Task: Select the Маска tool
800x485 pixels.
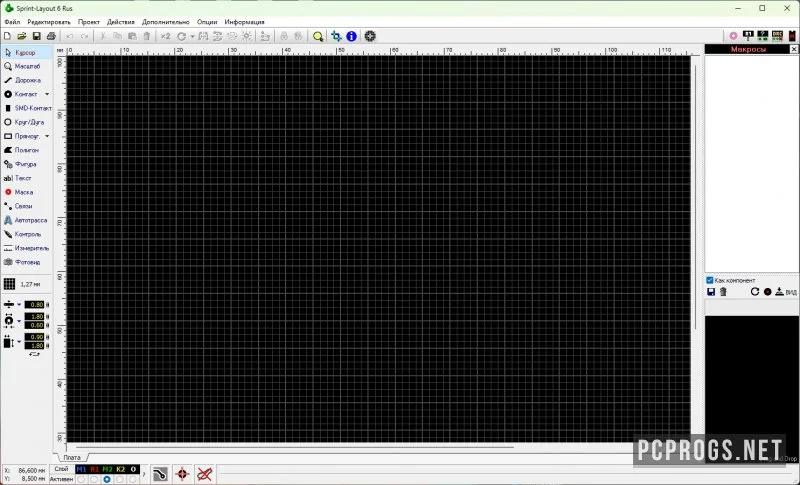Action: point(26,192)
